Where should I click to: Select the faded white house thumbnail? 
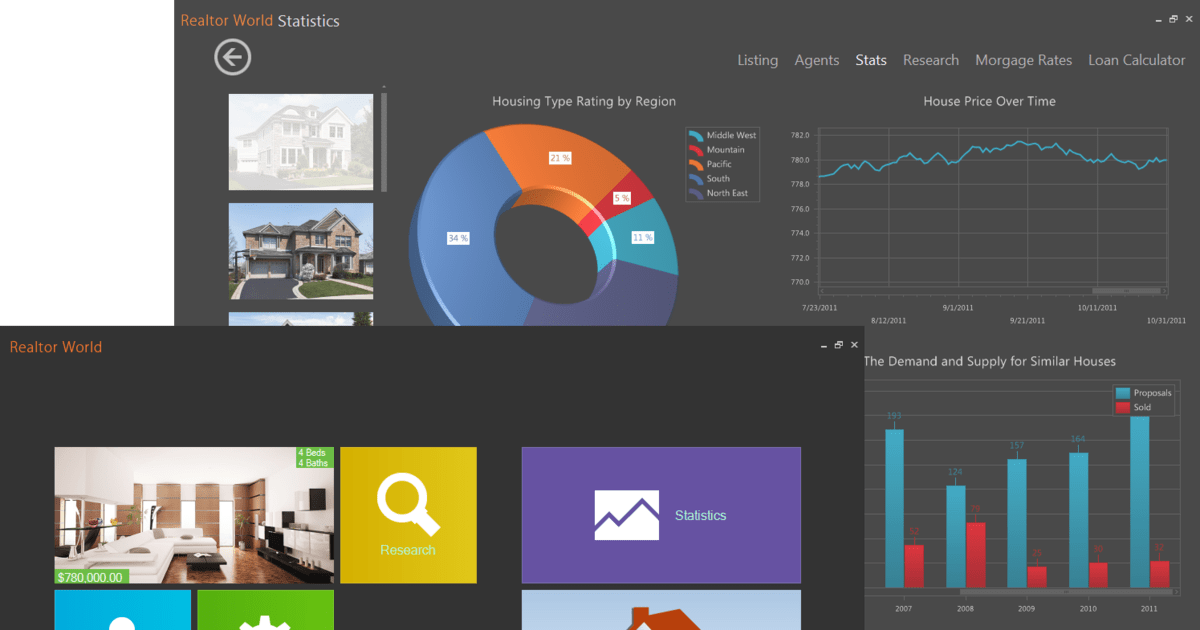tap(301, 142)
